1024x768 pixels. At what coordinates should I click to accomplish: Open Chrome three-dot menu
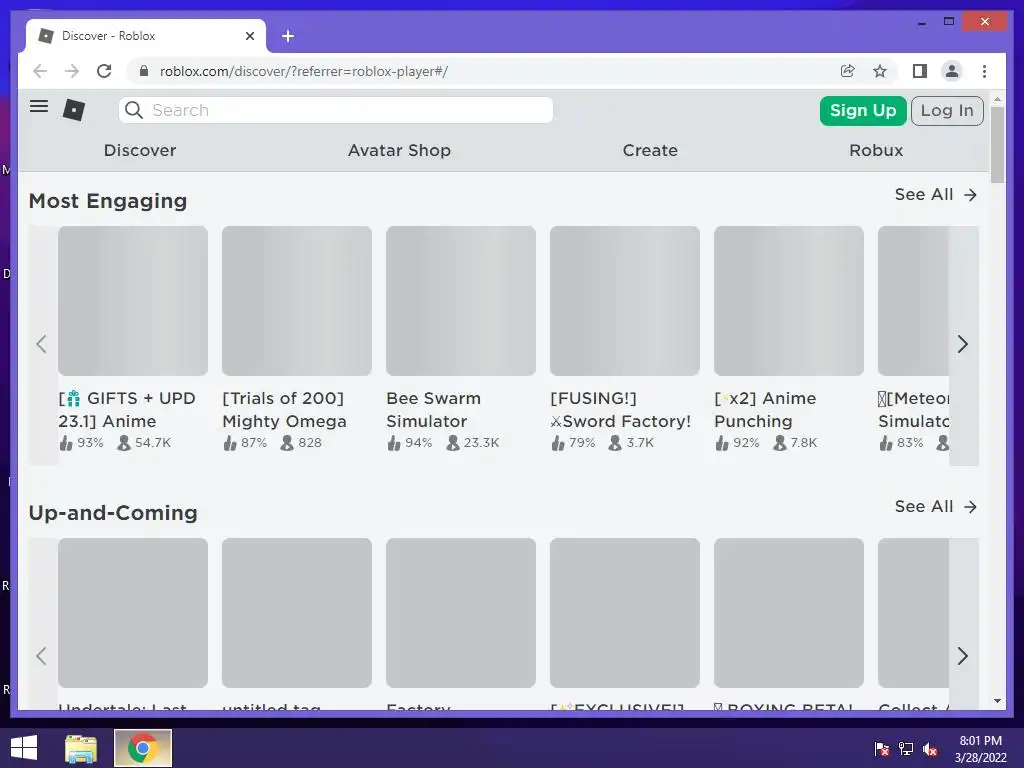pos(984,71)
